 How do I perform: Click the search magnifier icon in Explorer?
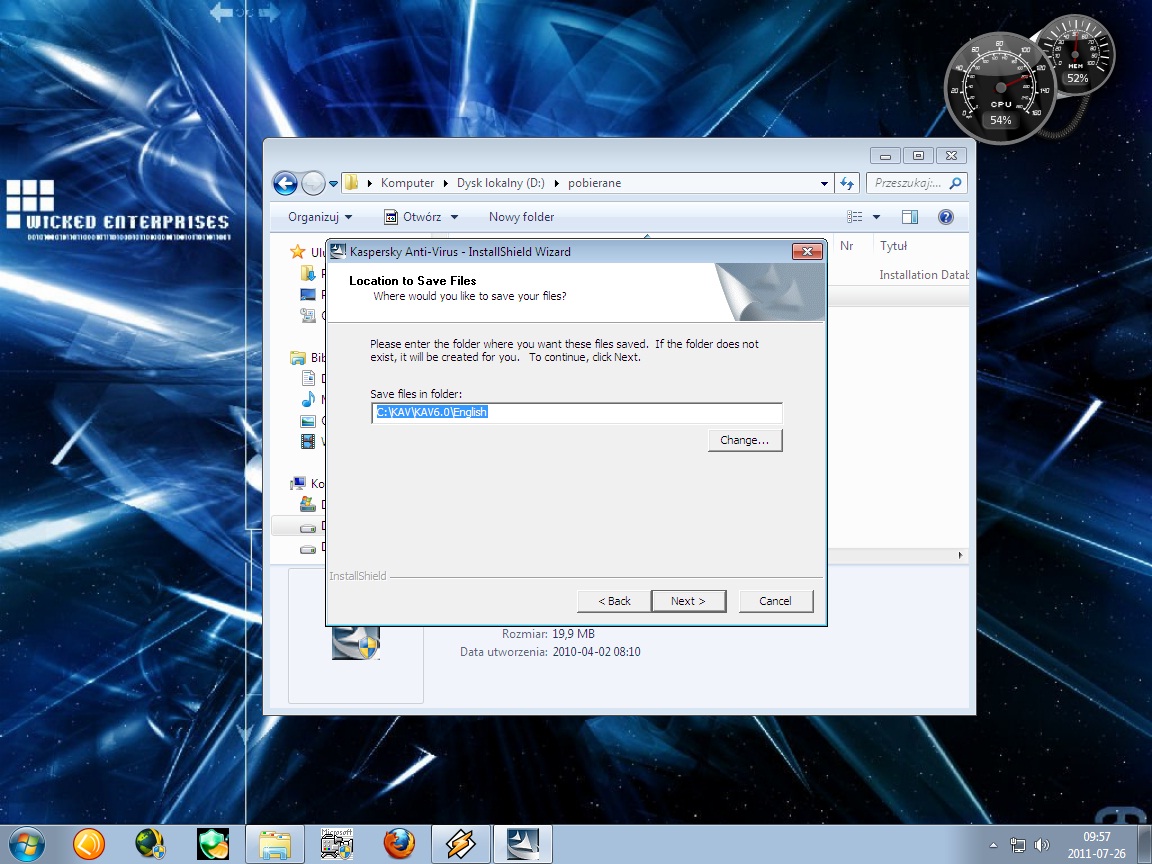pyautogui.click(x=955, y=183)
